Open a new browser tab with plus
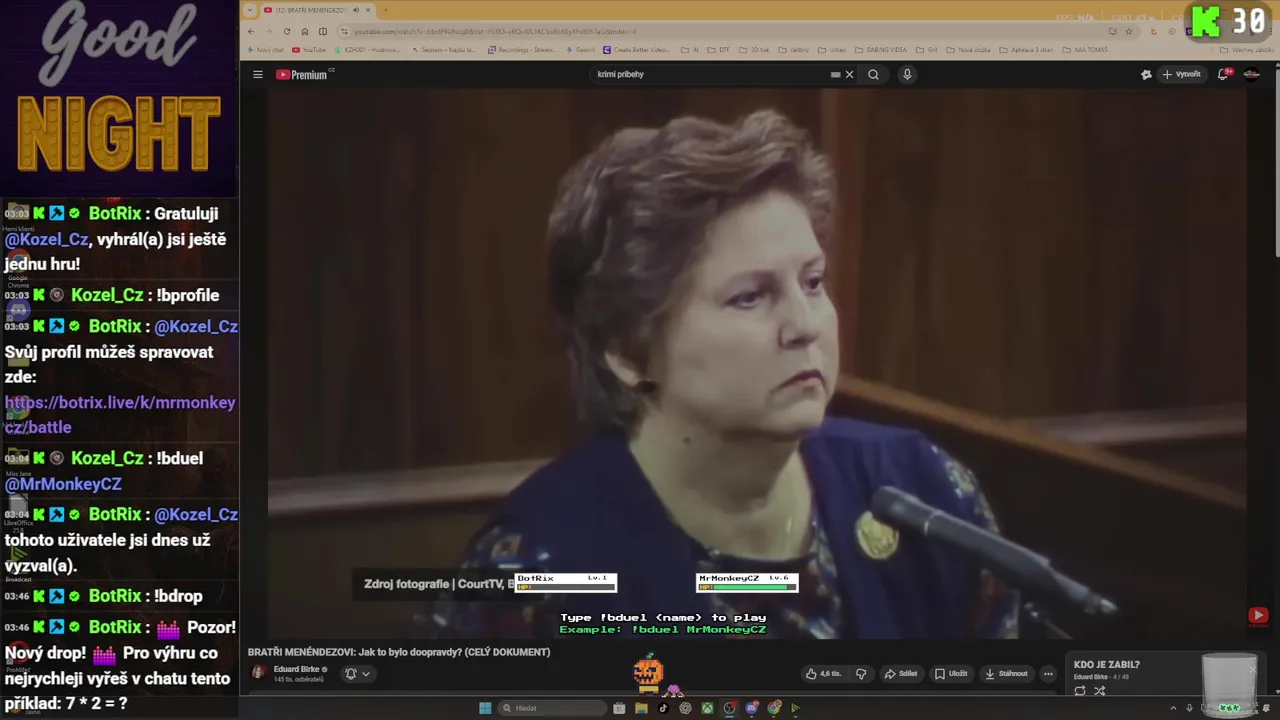This screenshot has height=720, width=1280. (385, 10)
